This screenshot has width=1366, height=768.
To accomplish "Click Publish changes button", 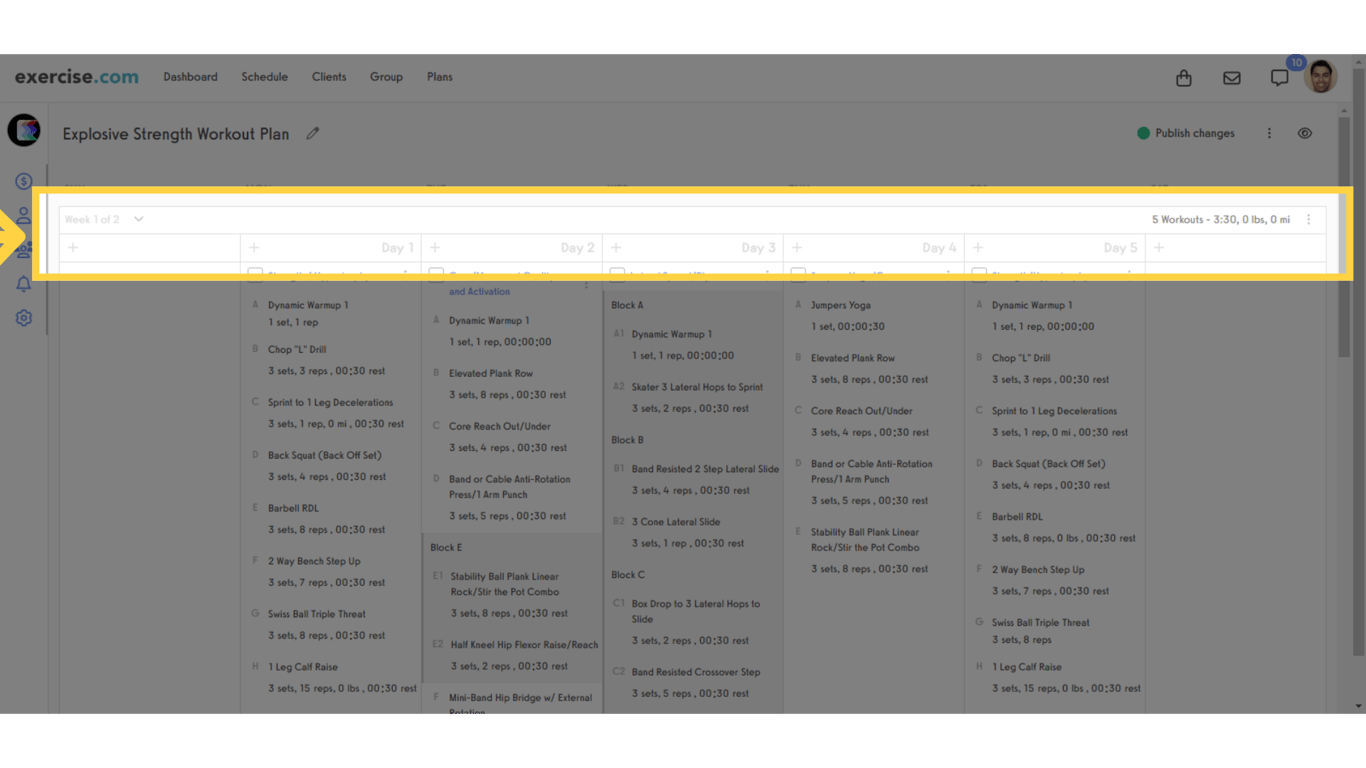I will click(x=1186, y=134).
